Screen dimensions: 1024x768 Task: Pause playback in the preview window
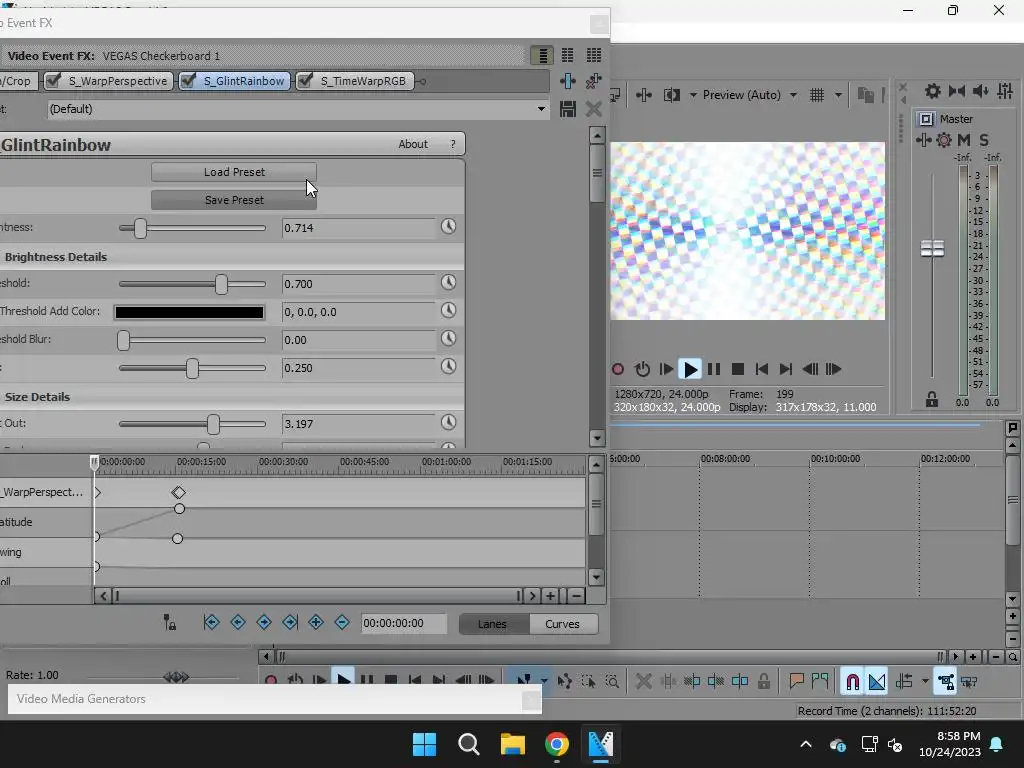pos(714,370)
